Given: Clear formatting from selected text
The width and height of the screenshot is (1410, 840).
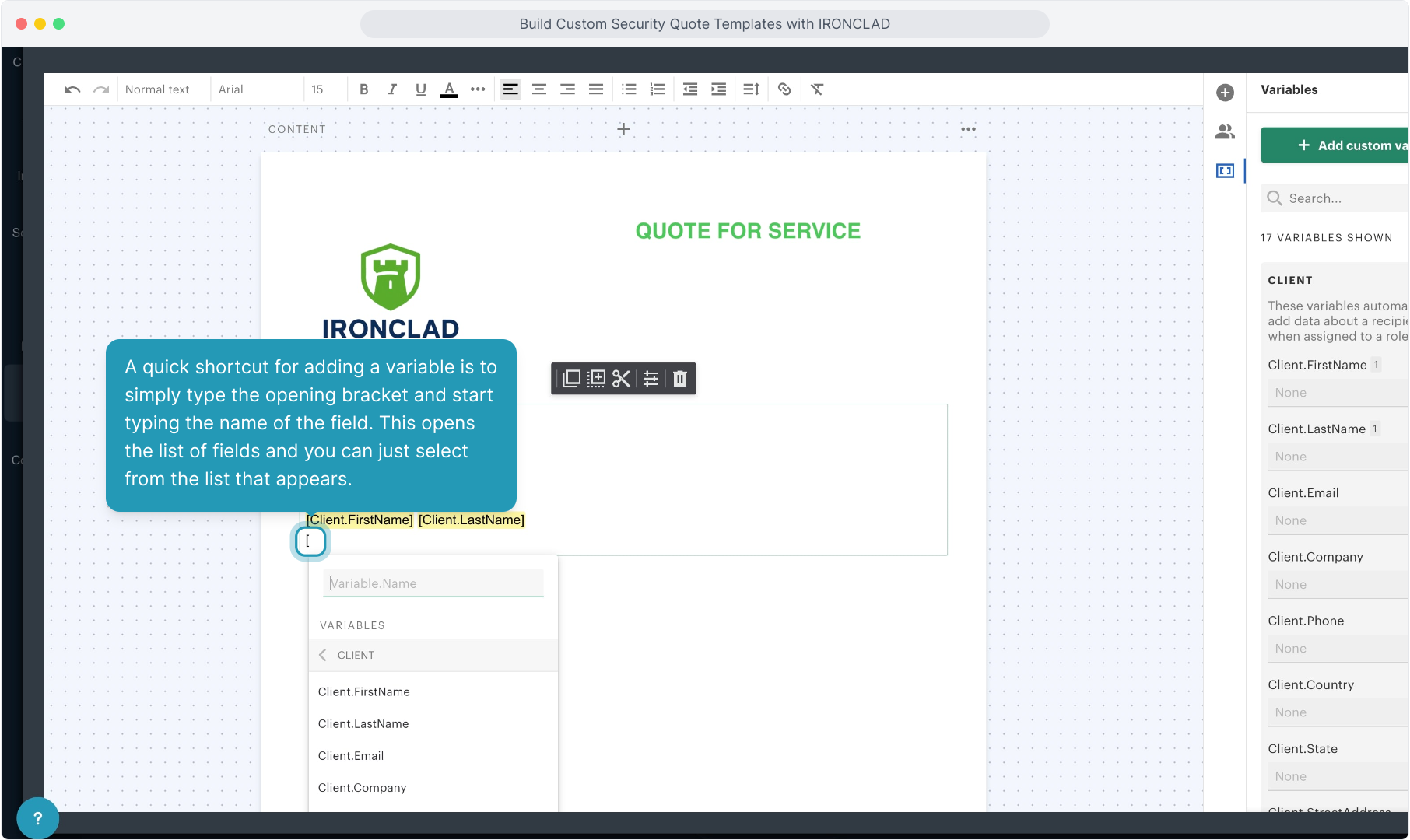Looking at the screenshot, I should [x=817, y=89].
